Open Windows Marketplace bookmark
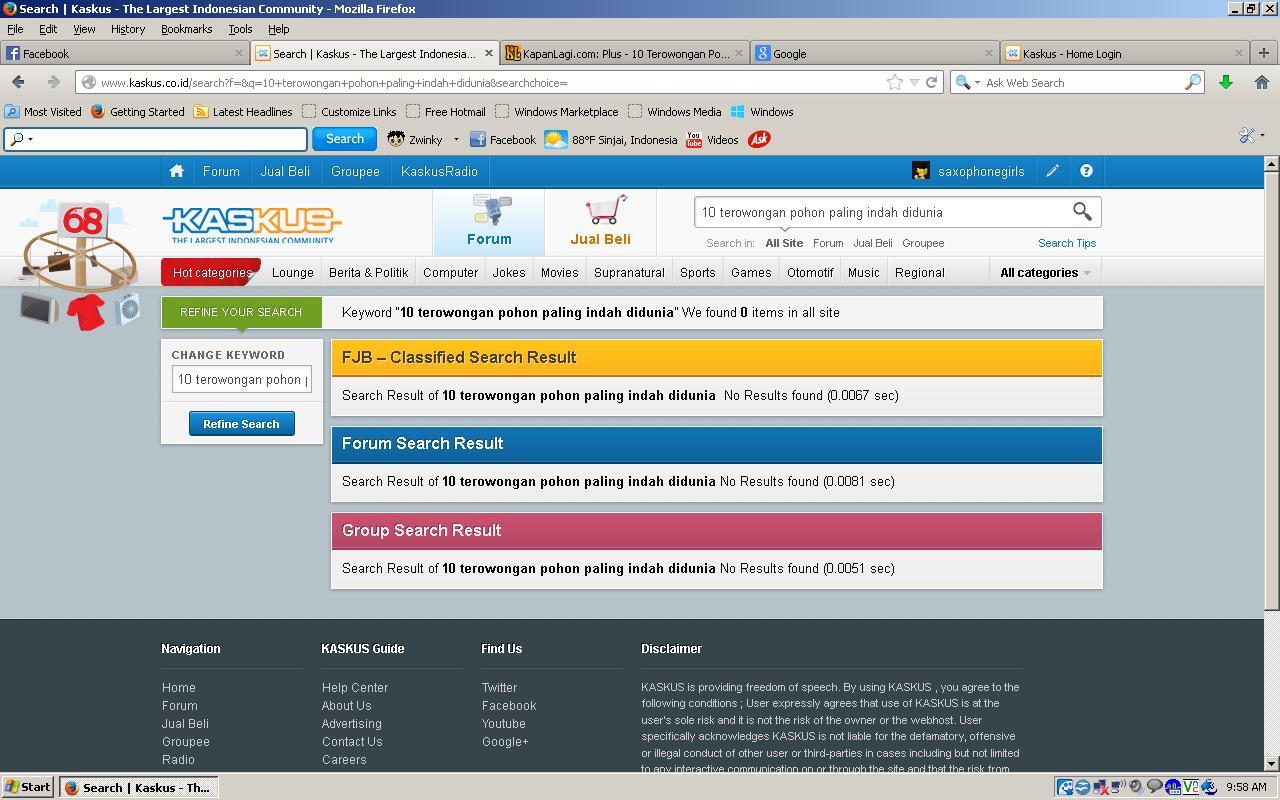The width and height of the screenshot is (1280, 800). click(557, 111)
